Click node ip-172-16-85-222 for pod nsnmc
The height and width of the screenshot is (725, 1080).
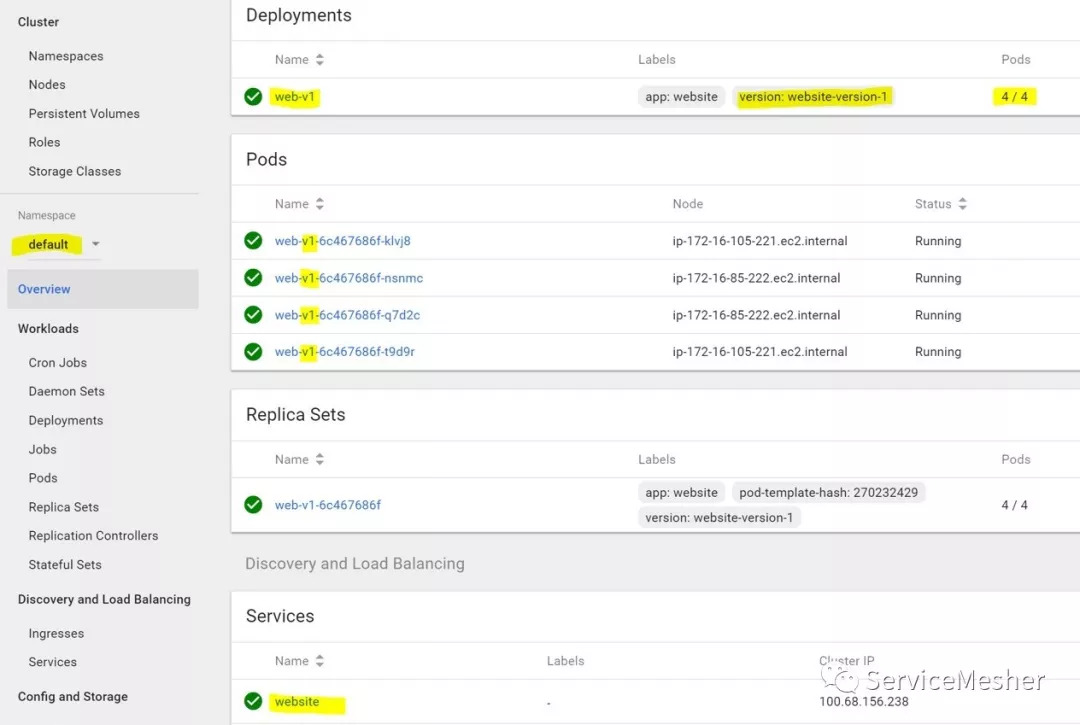pyautogui.click(x=756, y=278)
